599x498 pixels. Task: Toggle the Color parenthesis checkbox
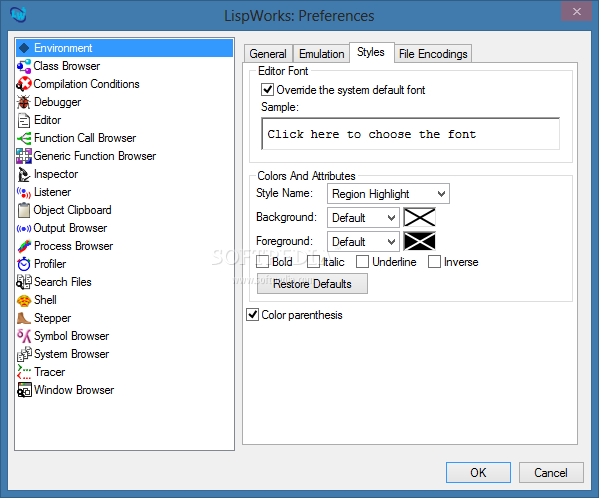(253, 315)
